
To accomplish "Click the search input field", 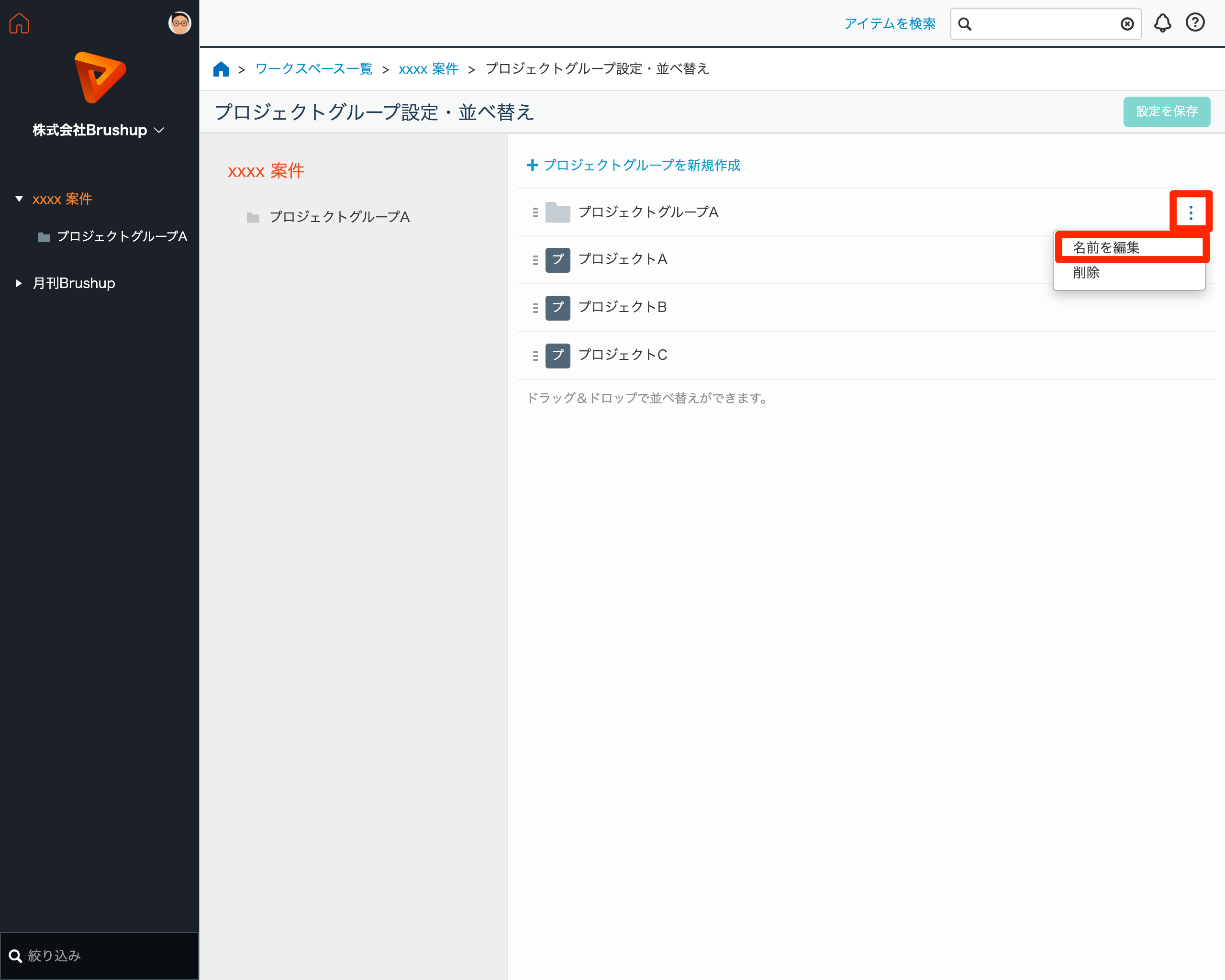I will click(1046, 24).
